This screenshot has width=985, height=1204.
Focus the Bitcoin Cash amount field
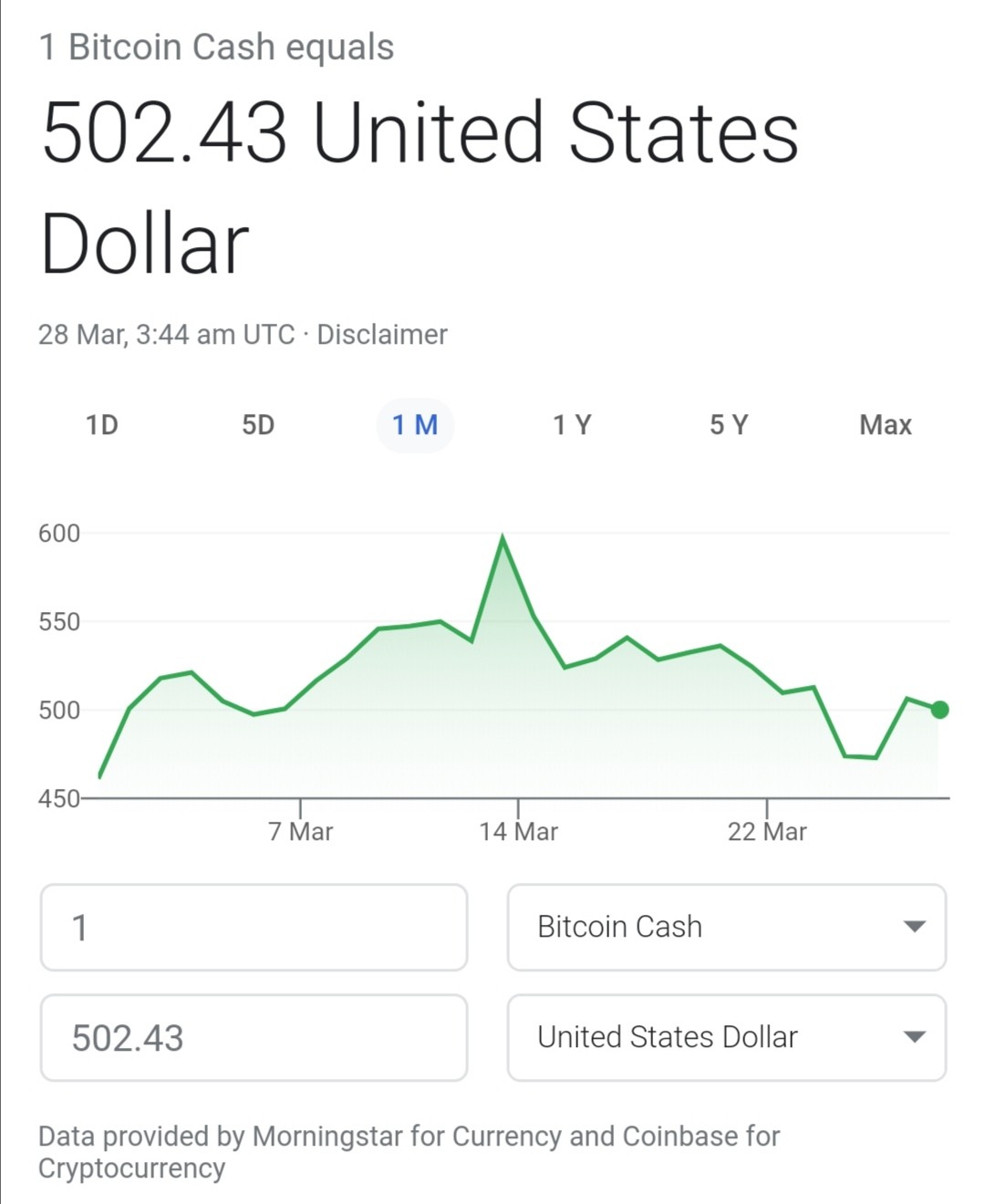[254, 927]
